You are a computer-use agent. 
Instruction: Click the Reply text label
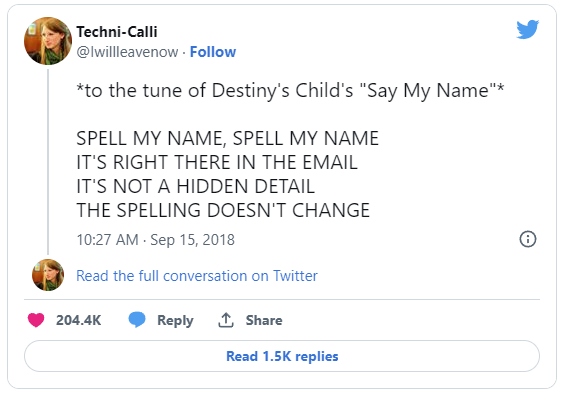click(x=175, y=320)
